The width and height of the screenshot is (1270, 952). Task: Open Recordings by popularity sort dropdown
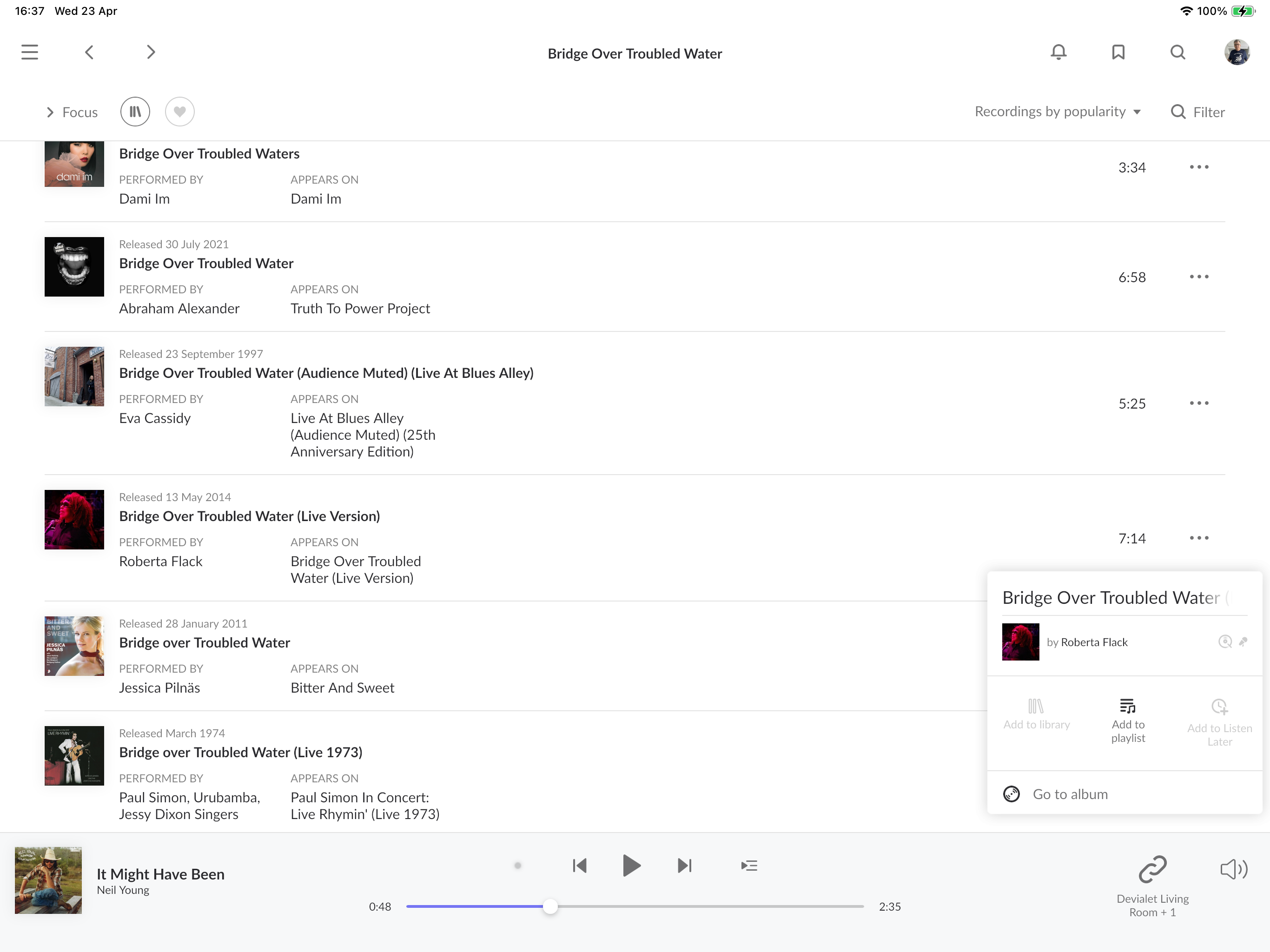pyautogui.click(x=1058, y=112)
